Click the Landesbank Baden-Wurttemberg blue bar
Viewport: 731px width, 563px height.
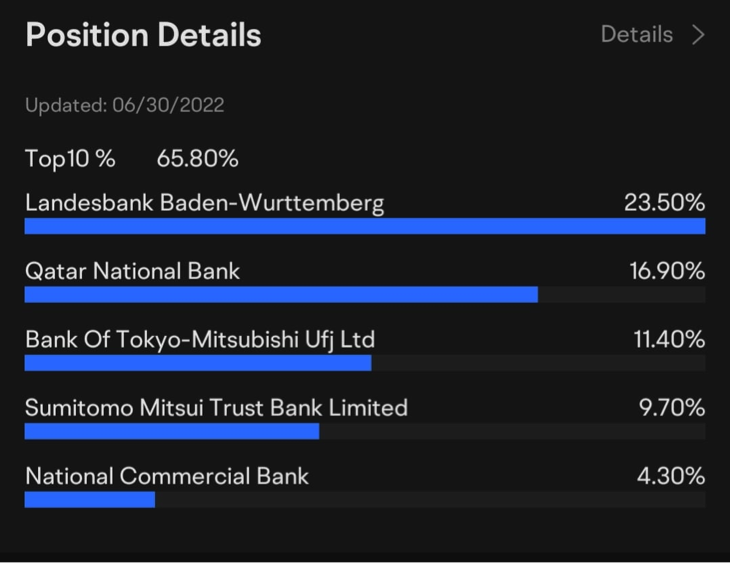365,226
